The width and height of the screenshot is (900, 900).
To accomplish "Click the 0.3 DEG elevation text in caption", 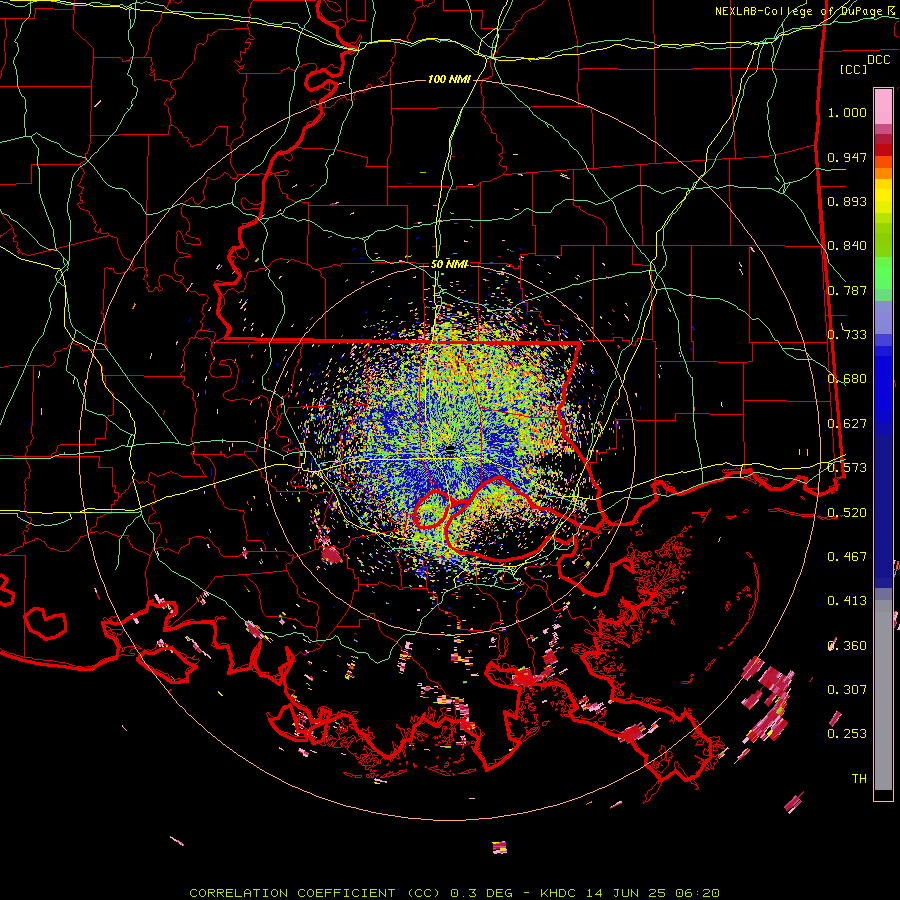I will [x=480, y=893].
